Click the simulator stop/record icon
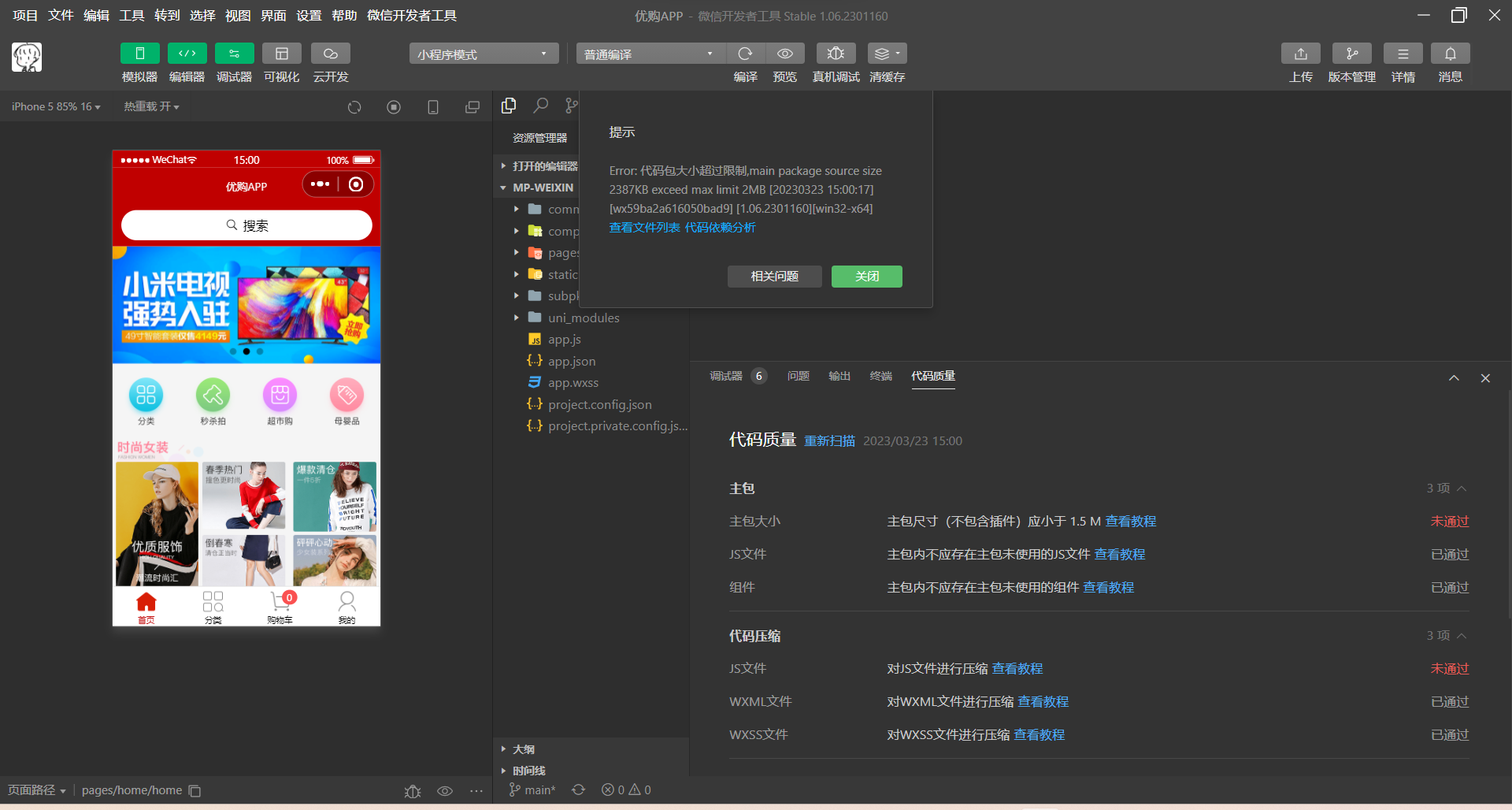This screenshot has width=1512, height=810. tap(394, 107)
